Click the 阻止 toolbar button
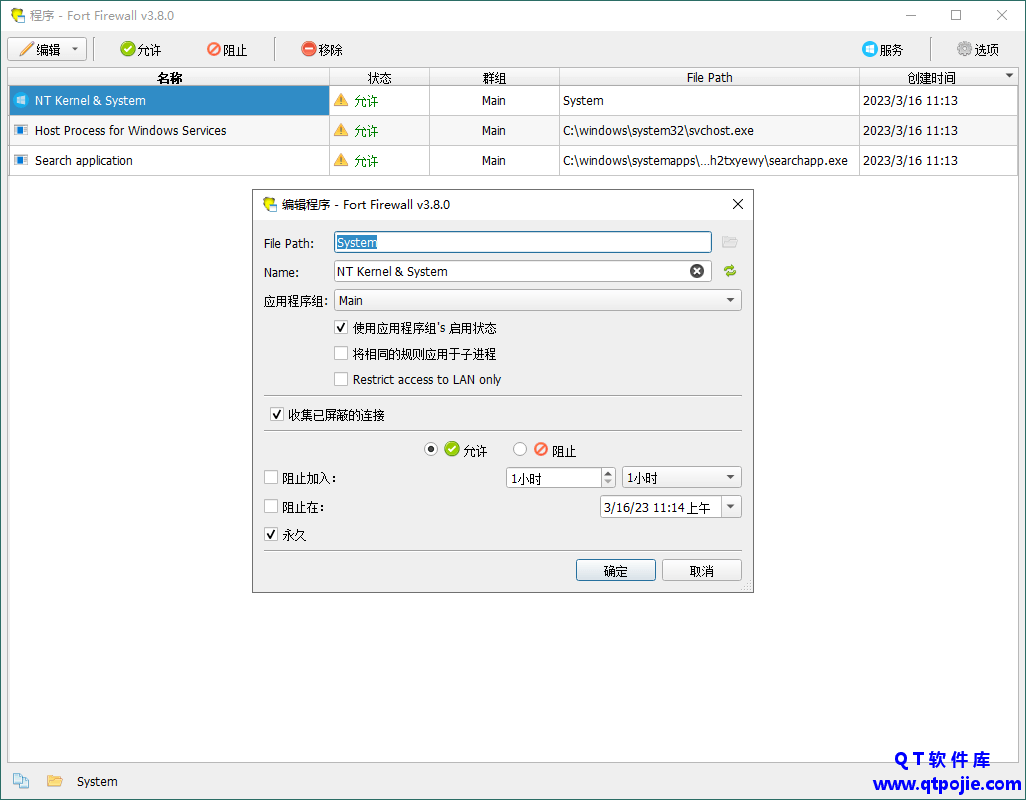 pyautogui.click(x=227, y=50)
